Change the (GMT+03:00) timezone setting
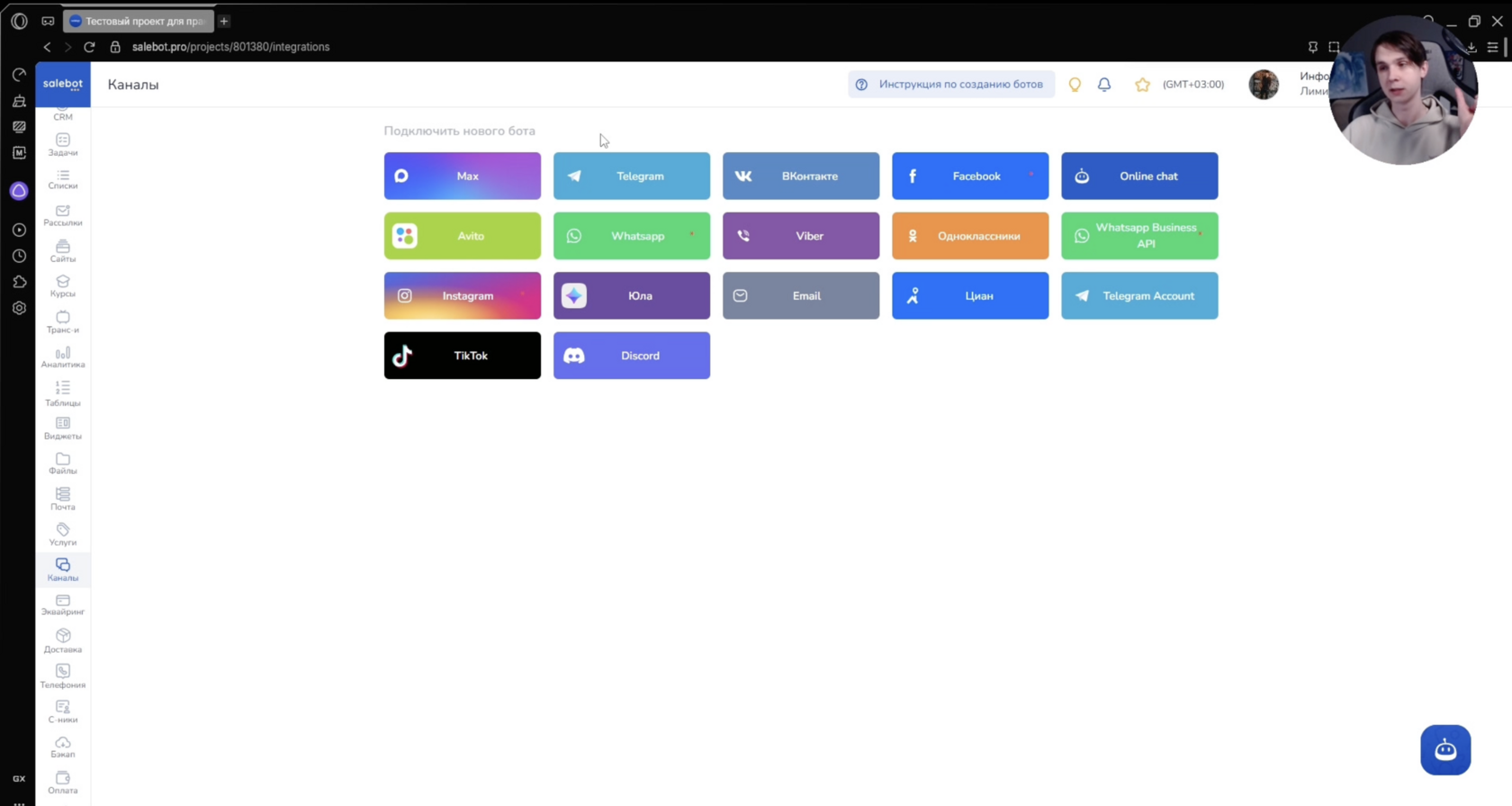Image resolution: width=1512 pixels, height=806 pixels. point(1193,85)
